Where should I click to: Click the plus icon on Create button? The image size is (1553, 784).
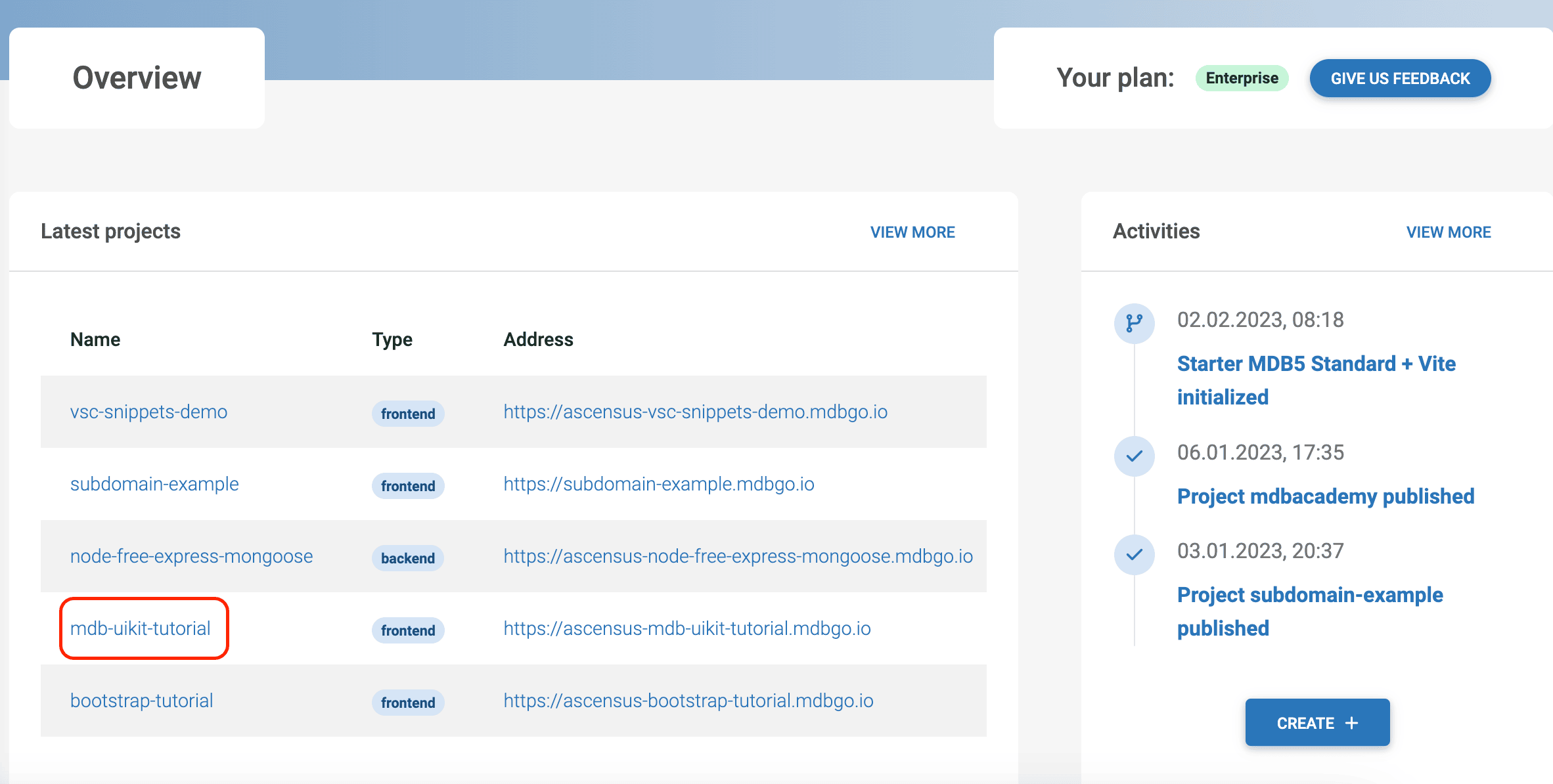[x=1351, y=723]
